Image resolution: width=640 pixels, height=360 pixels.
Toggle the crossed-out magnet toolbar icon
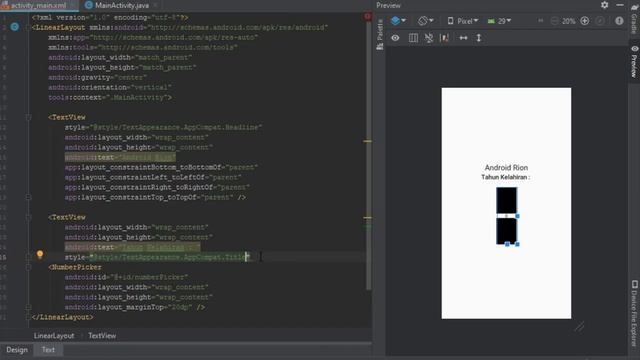pyautogui.click(x=429, y=38)
